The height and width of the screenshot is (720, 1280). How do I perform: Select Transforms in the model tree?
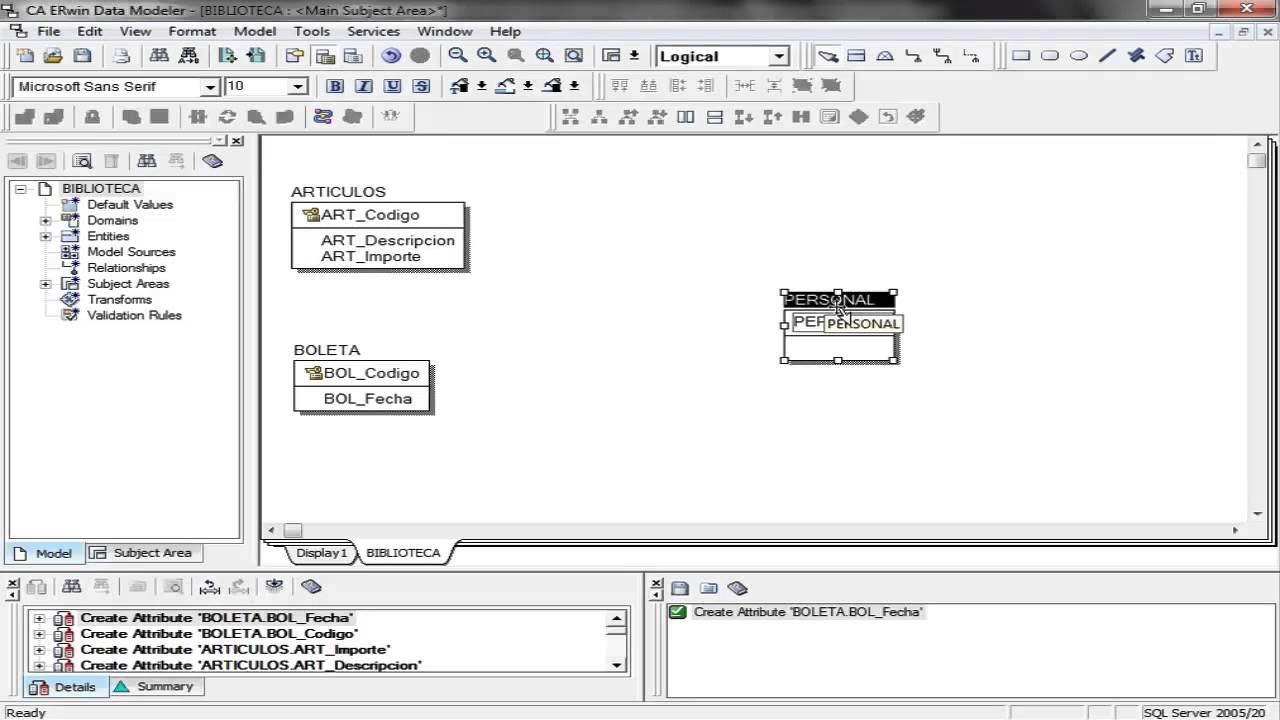pyautogui.click(x=119, y=299)
